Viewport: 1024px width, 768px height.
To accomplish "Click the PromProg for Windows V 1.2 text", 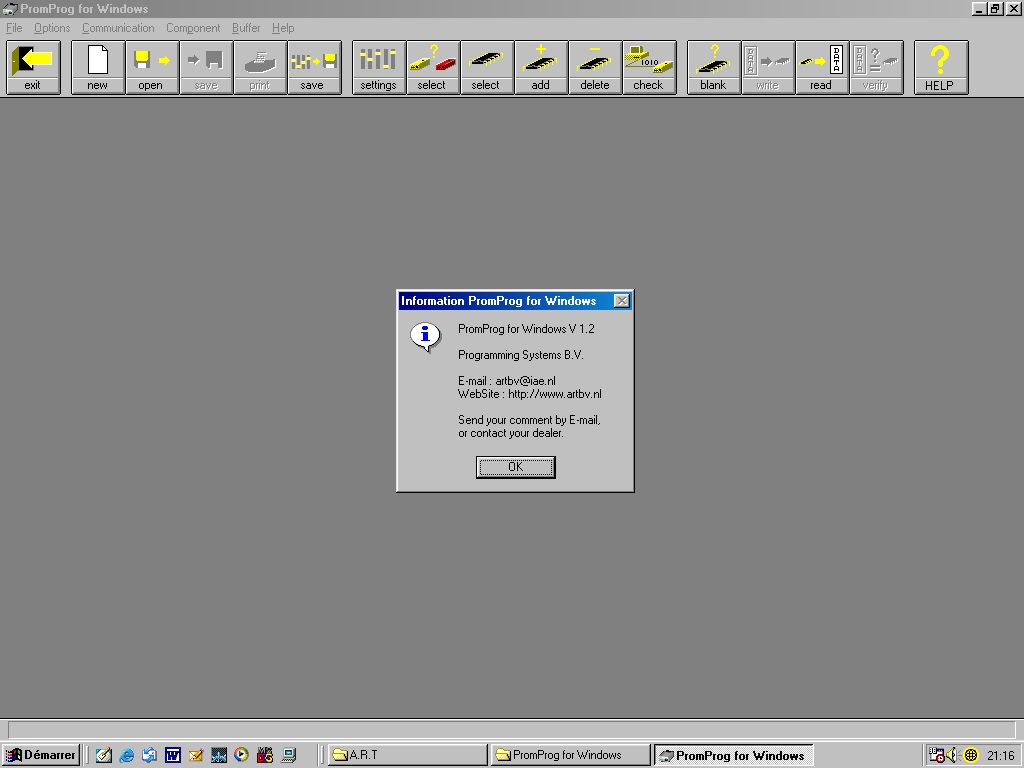I will point(526,328).
